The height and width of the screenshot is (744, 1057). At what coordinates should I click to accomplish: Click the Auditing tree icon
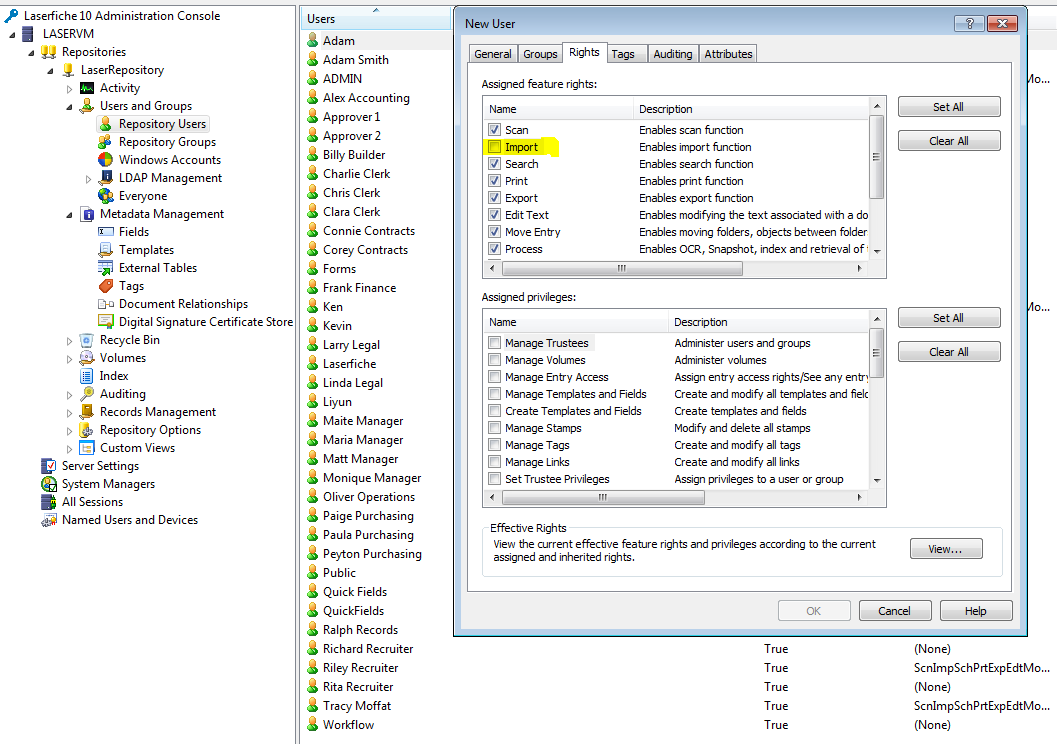[86, 394]
